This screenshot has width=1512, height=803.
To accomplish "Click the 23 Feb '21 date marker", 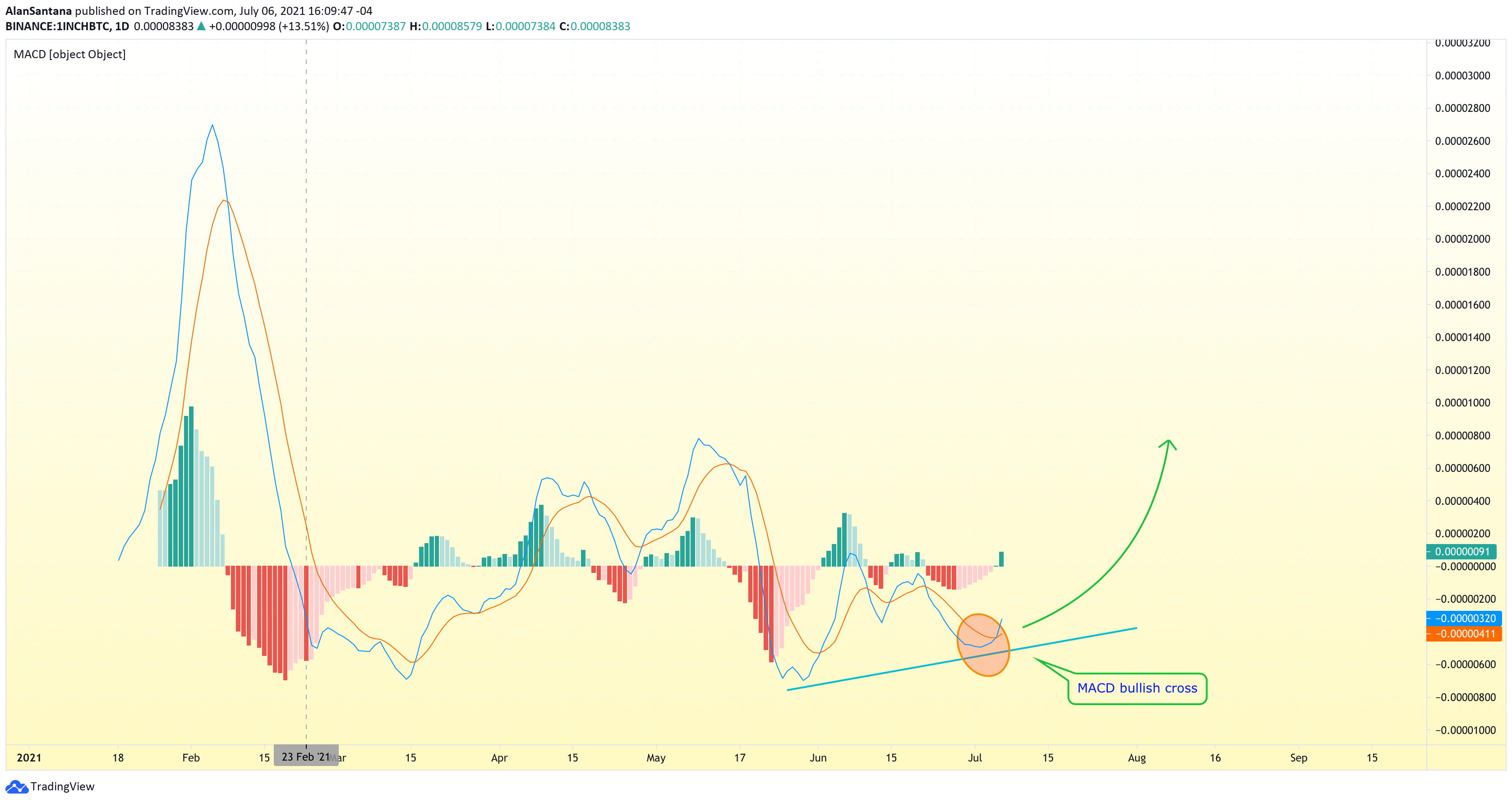I will 306,757.
